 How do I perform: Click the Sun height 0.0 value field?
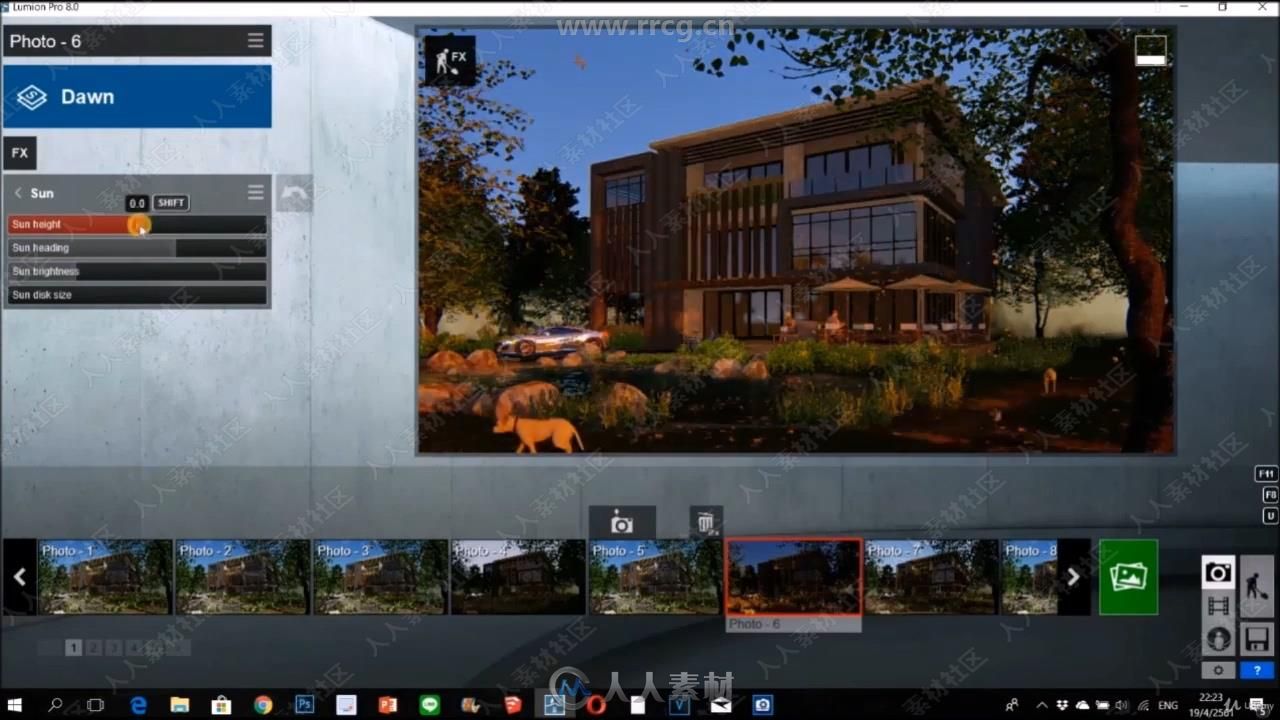[137, 203]
